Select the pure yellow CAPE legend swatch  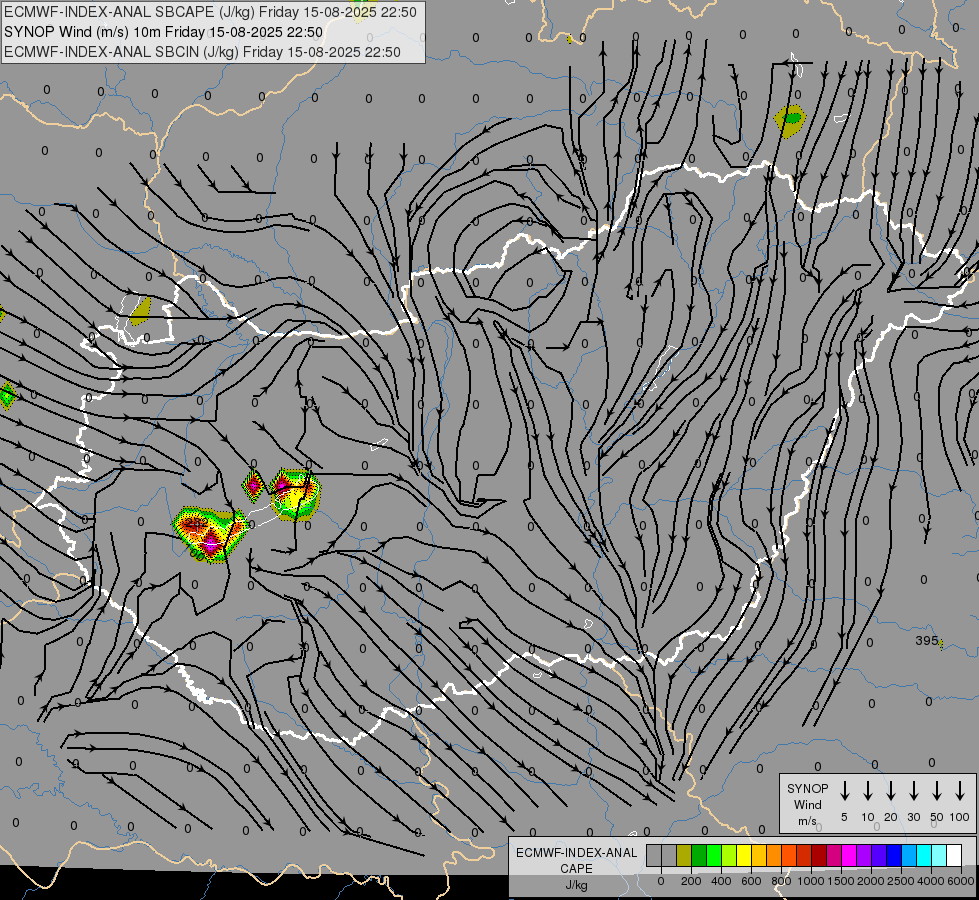point(744,855)
